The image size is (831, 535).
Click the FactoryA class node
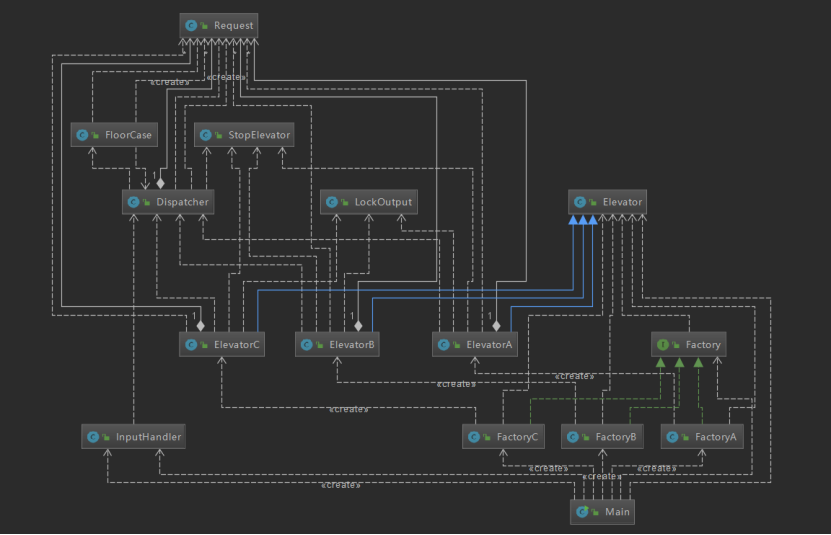pyautogui.click(x=702, y=437)
